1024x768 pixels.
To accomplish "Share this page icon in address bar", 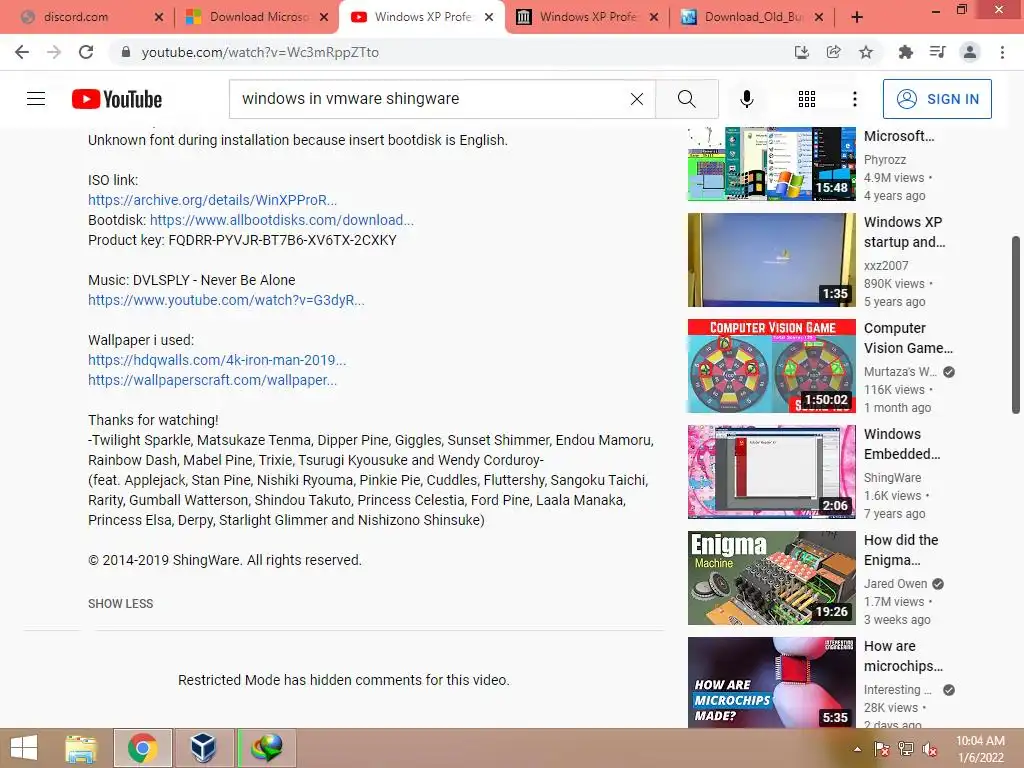I will coord(833,52).
